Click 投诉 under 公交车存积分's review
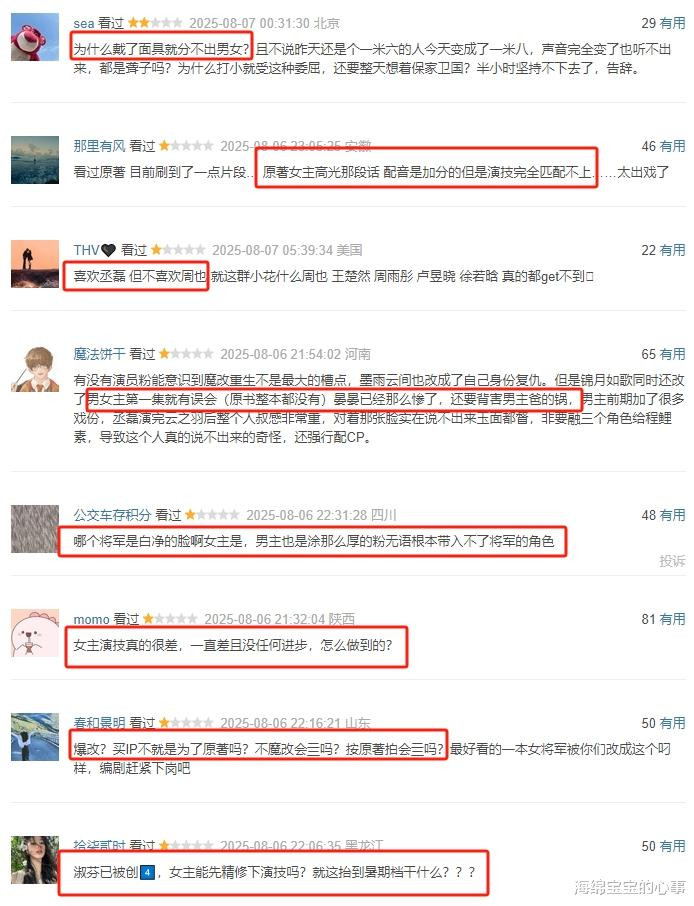 point(672,561)
